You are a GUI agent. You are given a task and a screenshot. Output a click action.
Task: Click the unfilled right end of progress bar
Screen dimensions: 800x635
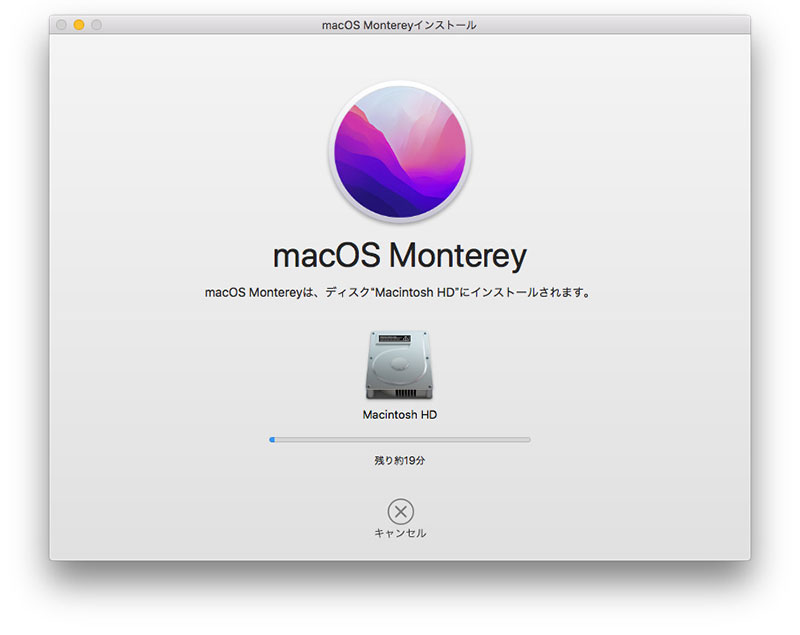pyautogui.click(x=520, y=439)
